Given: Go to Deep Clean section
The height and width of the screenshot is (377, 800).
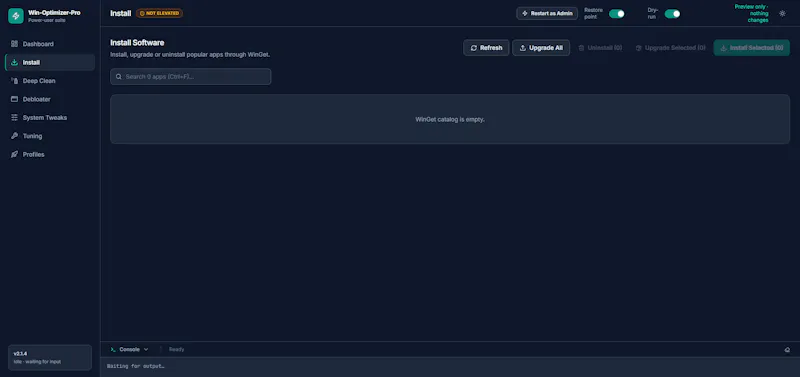Looking at the screenshot, I should click(50, 81).
